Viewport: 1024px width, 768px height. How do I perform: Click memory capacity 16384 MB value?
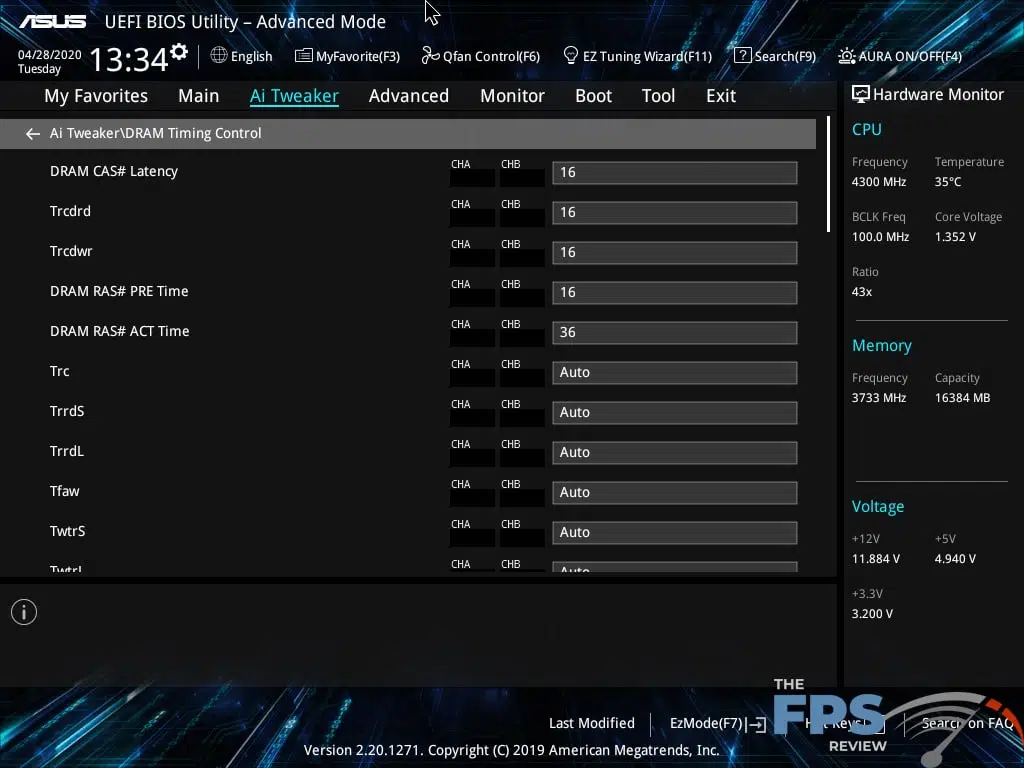(963, 398)
